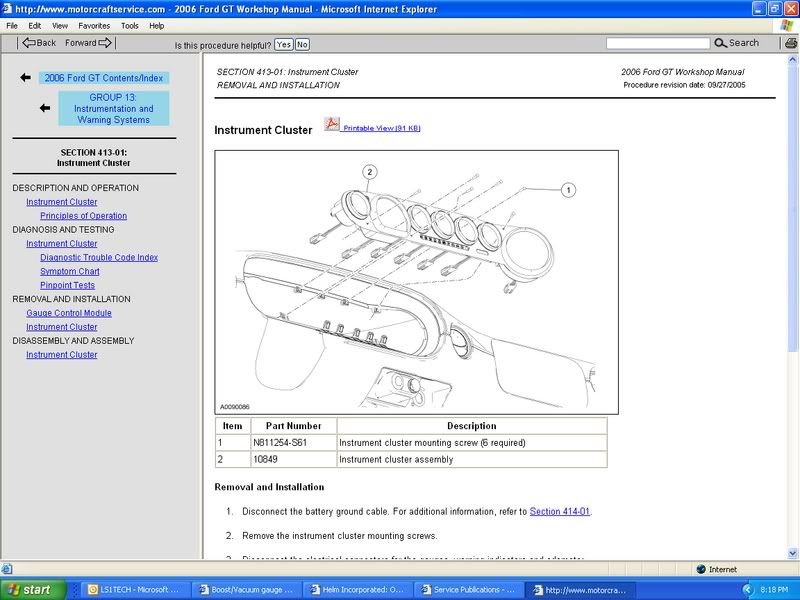Click the Windows flag logo by menu bar
The image size is (800, 600).
pos(787,26)
